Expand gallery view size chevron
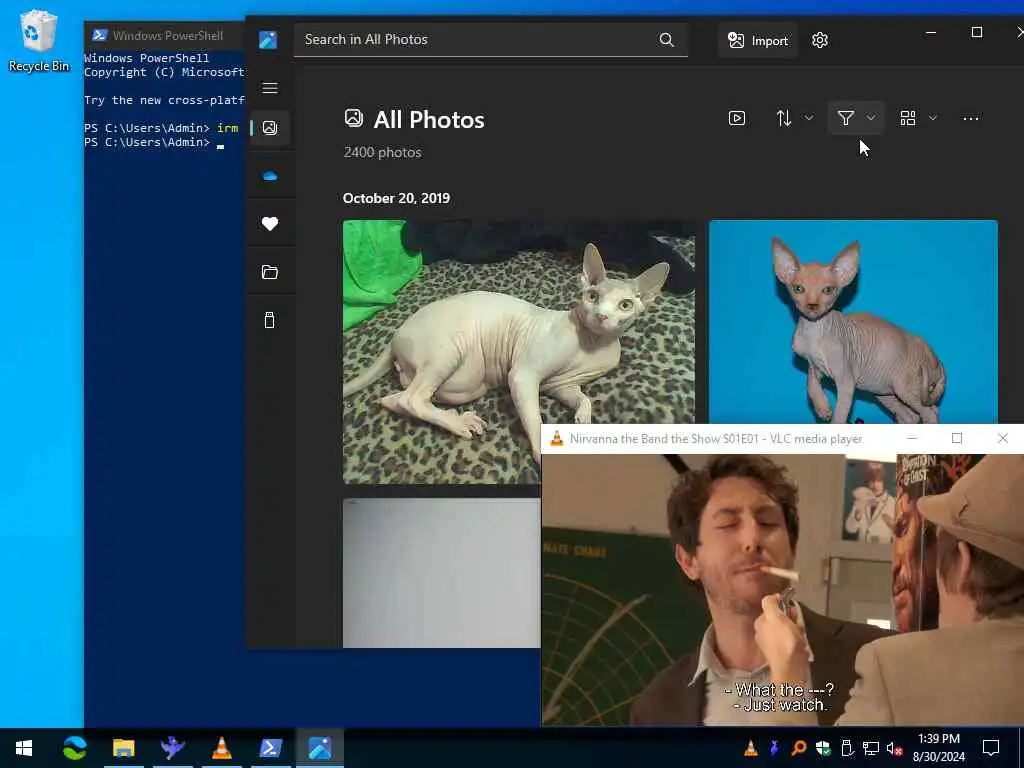Viewport: 1024px width, 768px height. 933,118
